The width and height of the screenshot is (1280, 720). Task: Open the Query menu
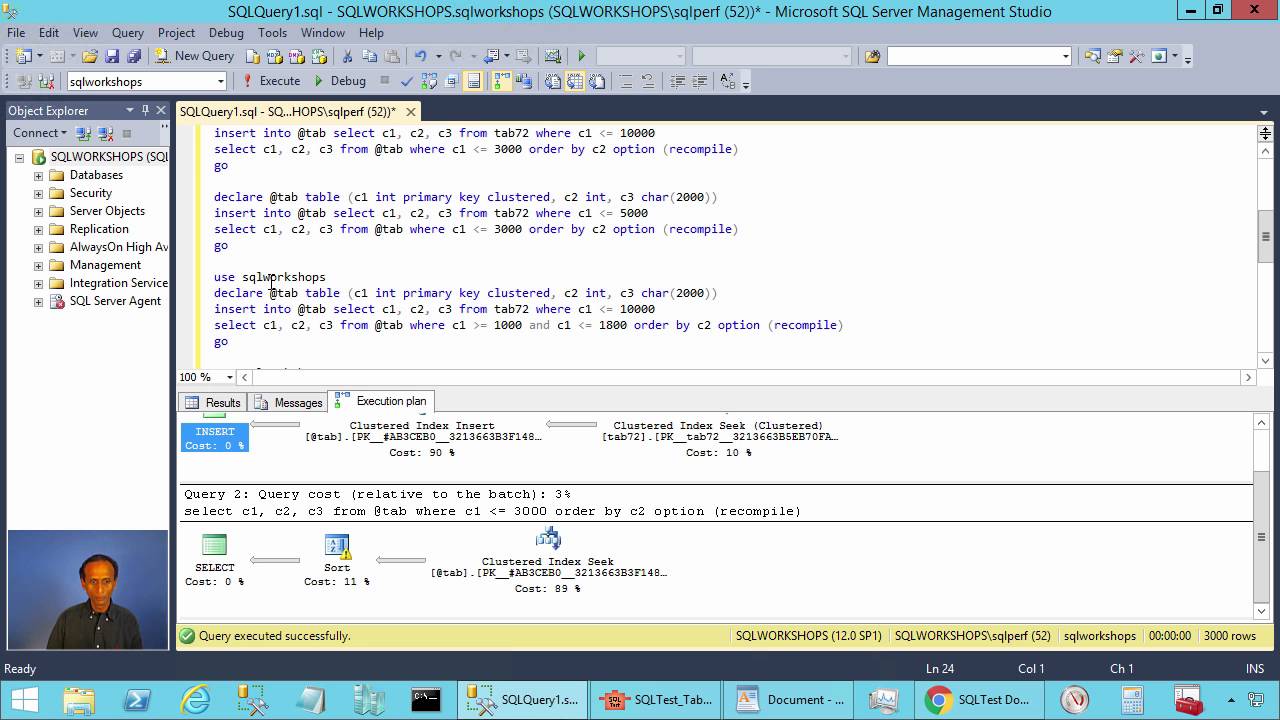128,33
